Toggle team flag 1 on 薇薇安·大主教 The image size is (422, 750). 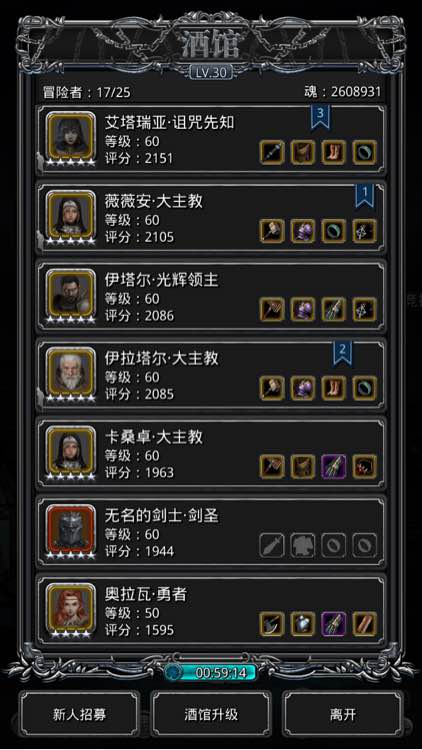365,195
